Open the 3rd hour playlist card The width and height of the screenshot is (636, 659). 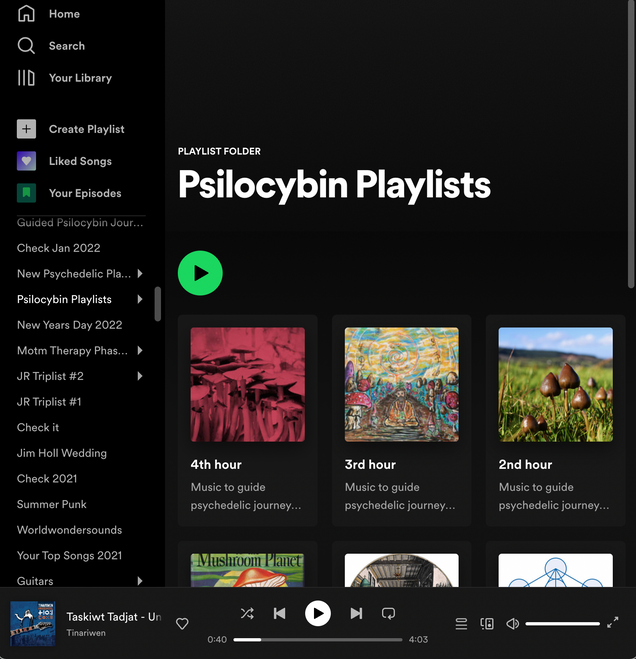click(x=401, y=420)
